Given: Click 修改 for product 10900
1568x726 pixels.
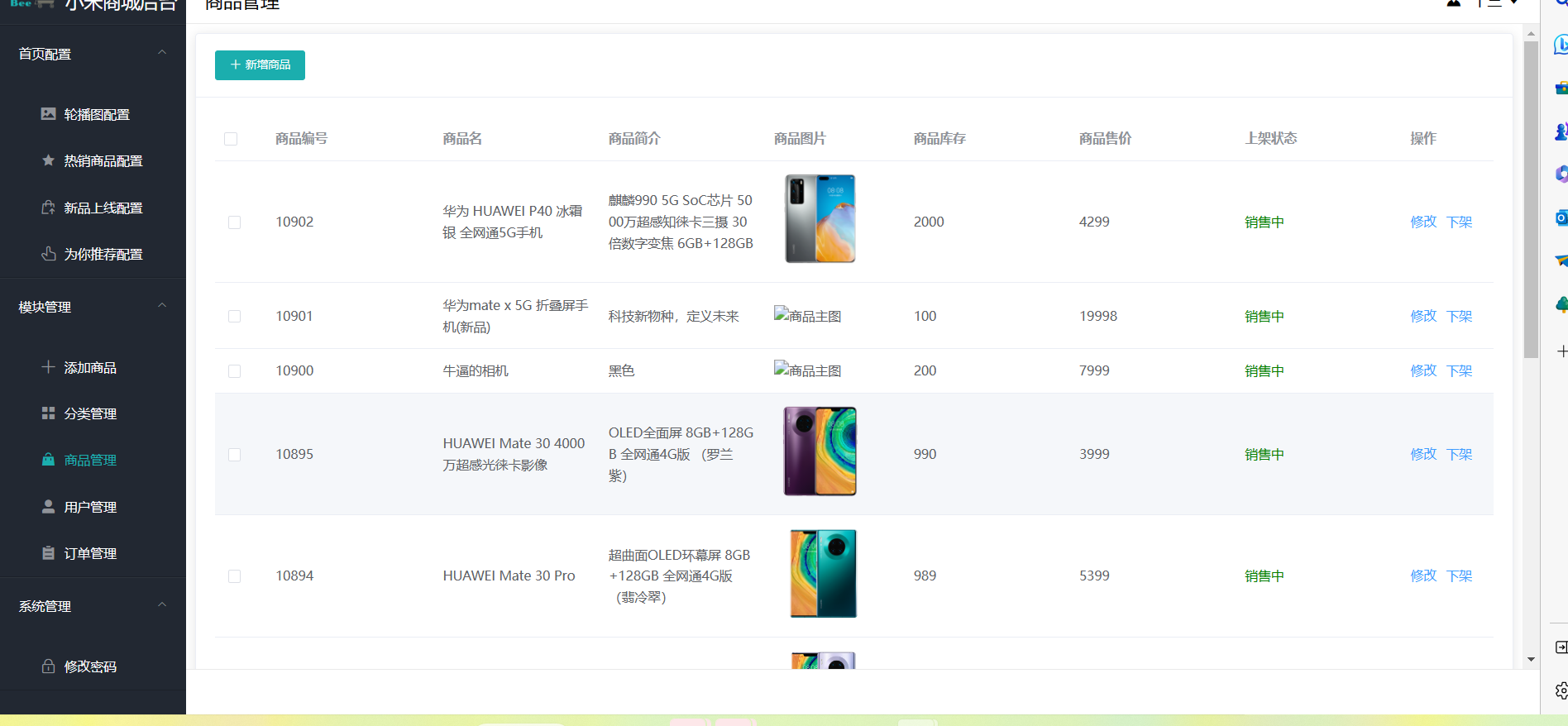Looking at the screenshot, I should [1423, 370].
